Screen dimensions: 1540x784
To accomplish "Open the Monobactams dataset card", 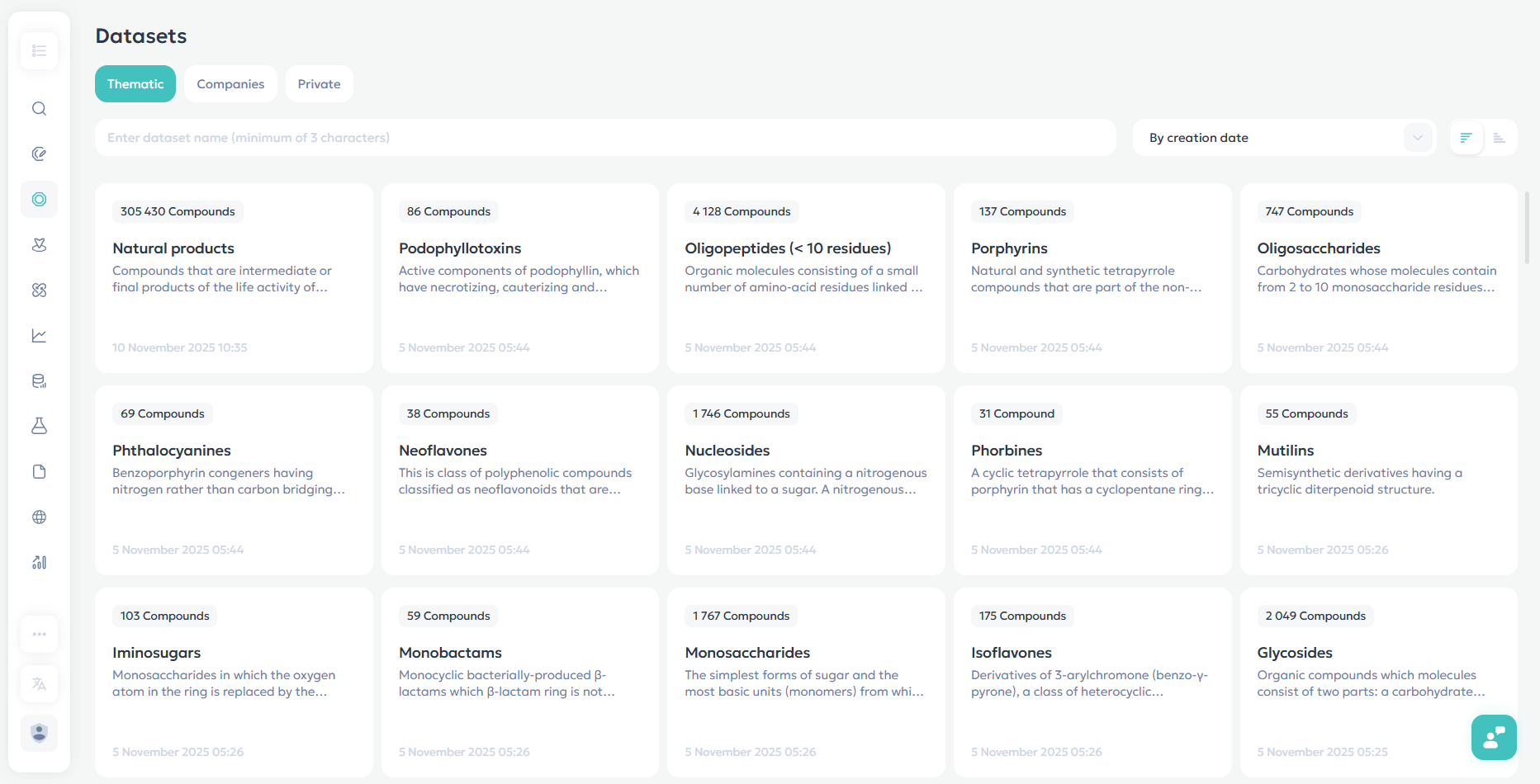I will pos(520,682).
